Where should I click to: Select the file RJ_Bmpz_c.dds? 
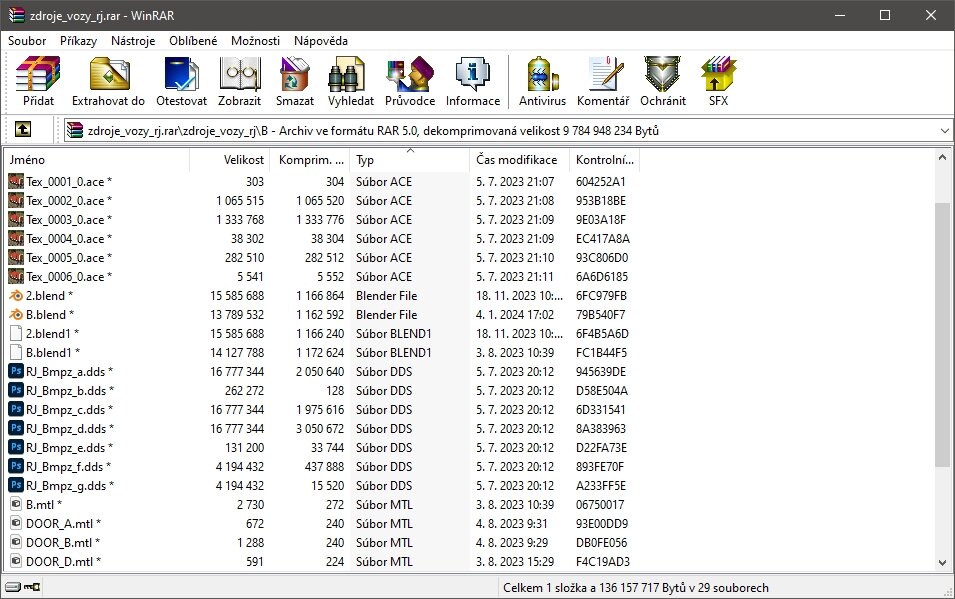point(69,409)
